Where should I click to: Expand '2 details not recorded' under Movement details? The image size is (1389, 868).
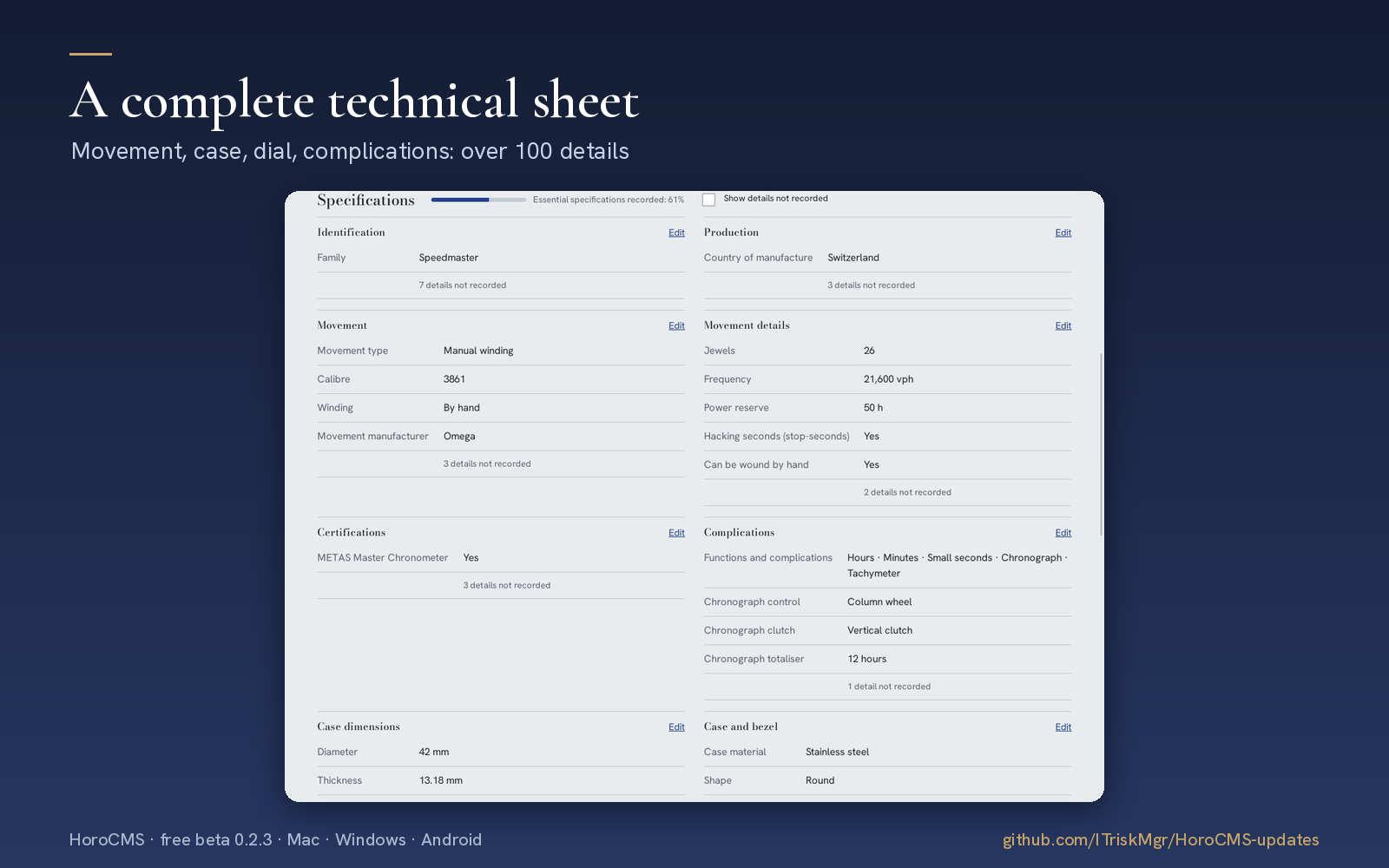907,493
